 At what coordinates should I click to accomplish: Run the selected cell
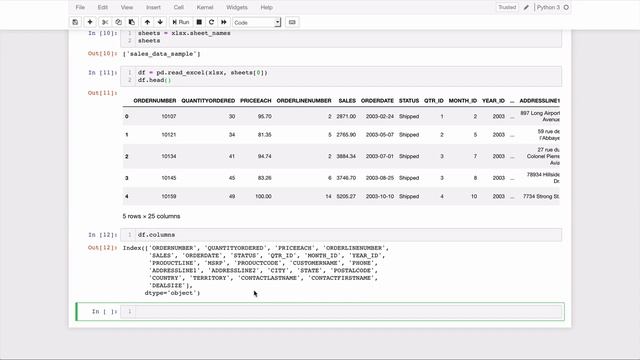point(181,22)
